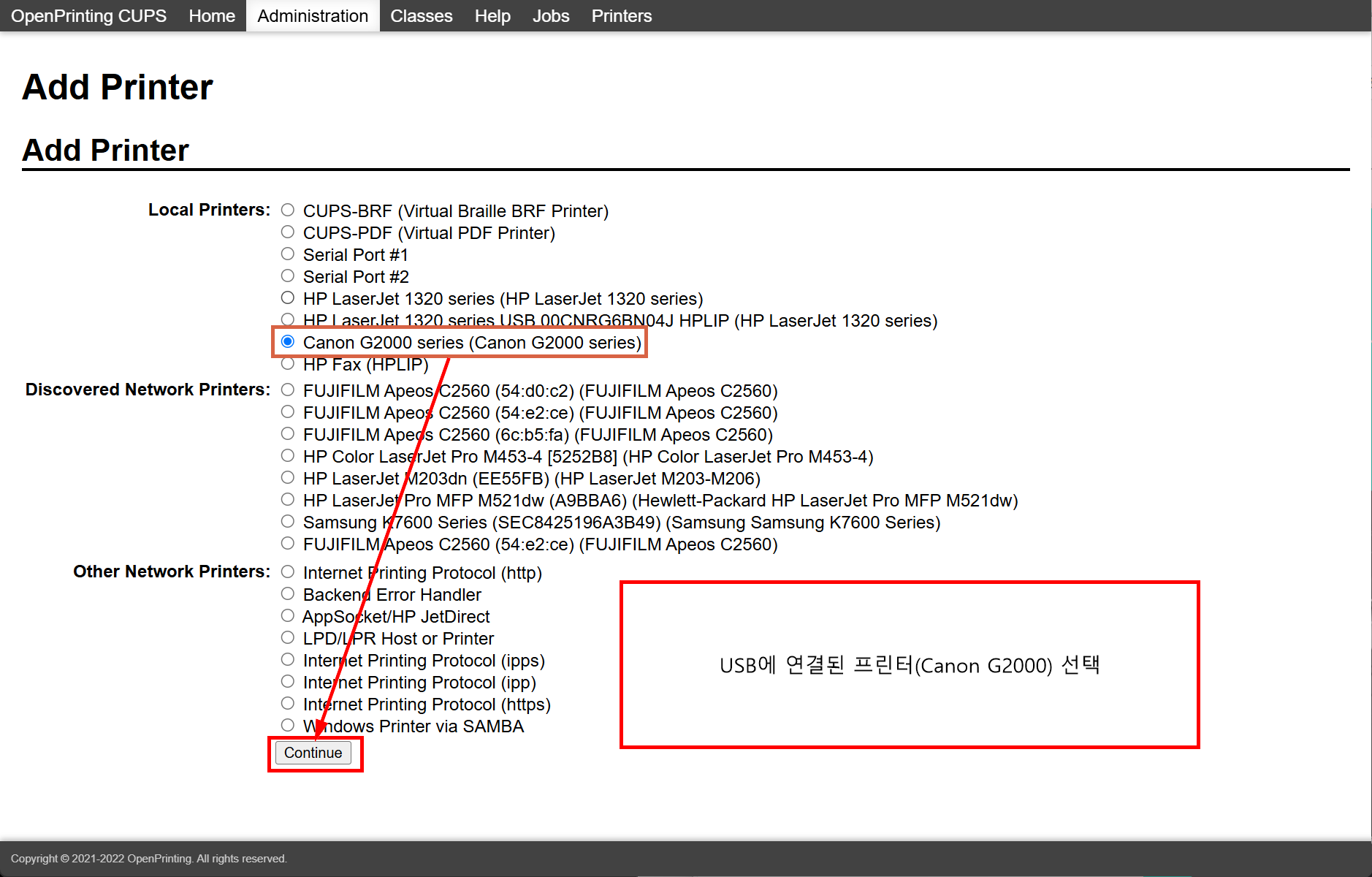Viewport: 1372px width, 877px height.
Task: Select Windows Printer via SAMBA option
Action: (x=288, y=726)
